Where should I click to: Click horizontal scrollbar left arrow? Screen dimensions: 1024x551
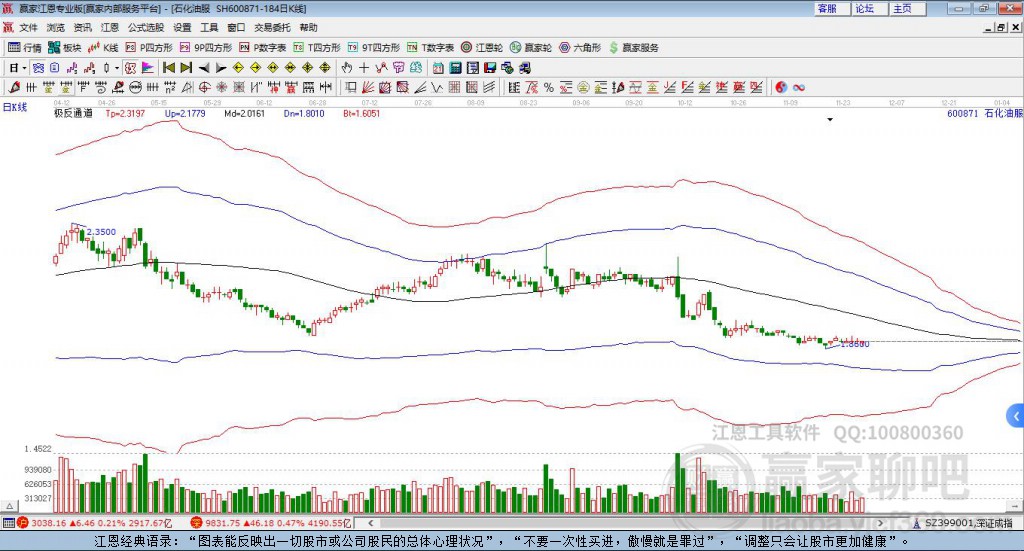370,523
